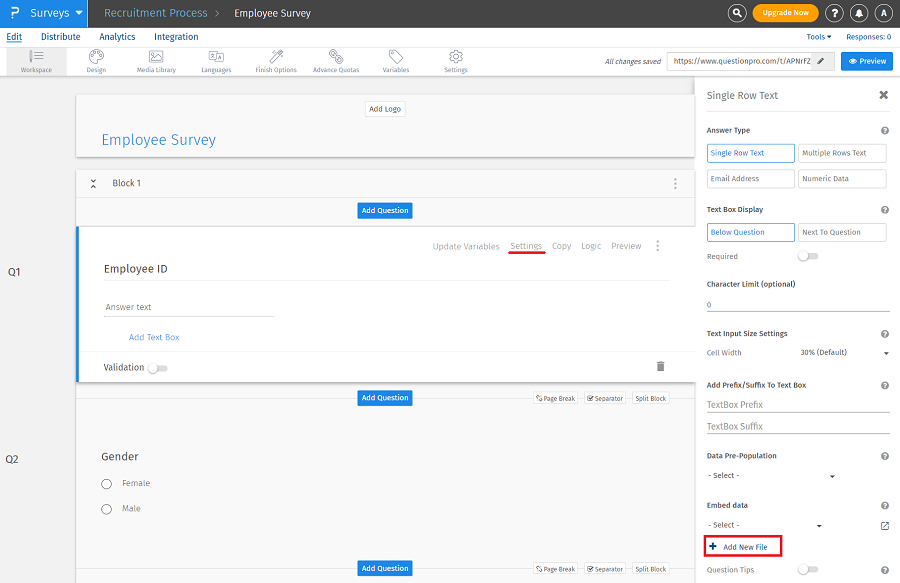Click the Add New File link
The image size is (900, 583).
[x=744, y=547]
